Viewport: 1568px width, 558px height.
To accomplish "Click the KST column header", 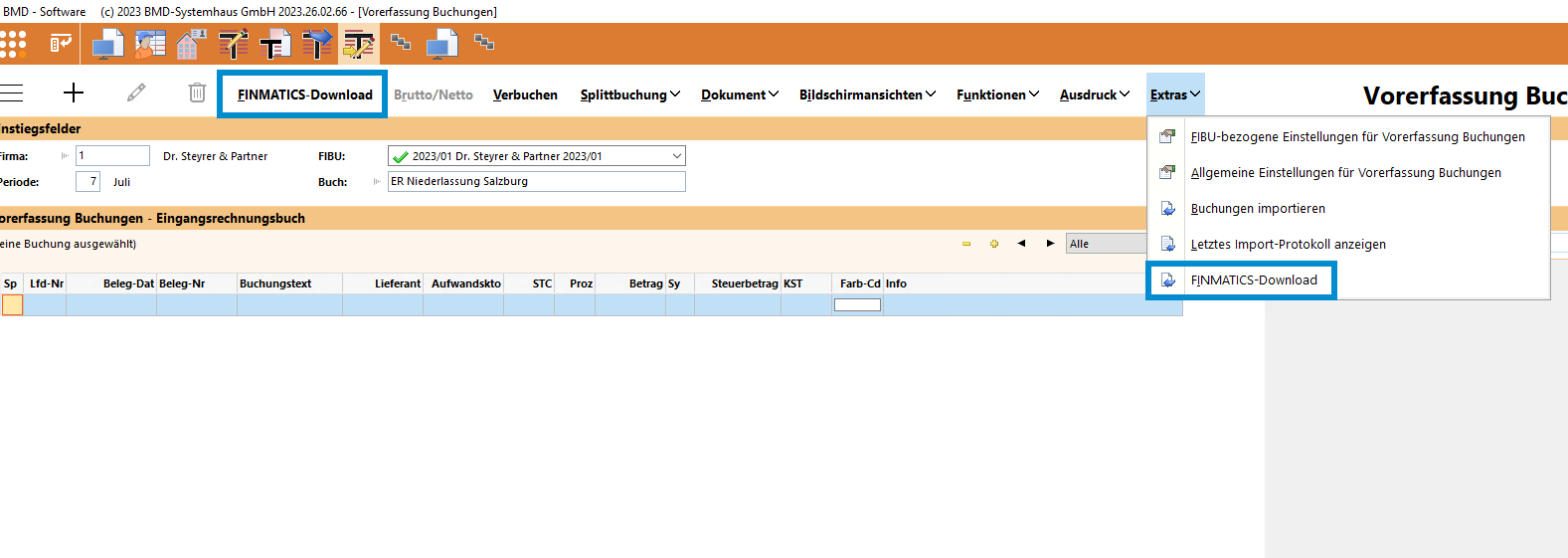I will [x=806, y=283].
